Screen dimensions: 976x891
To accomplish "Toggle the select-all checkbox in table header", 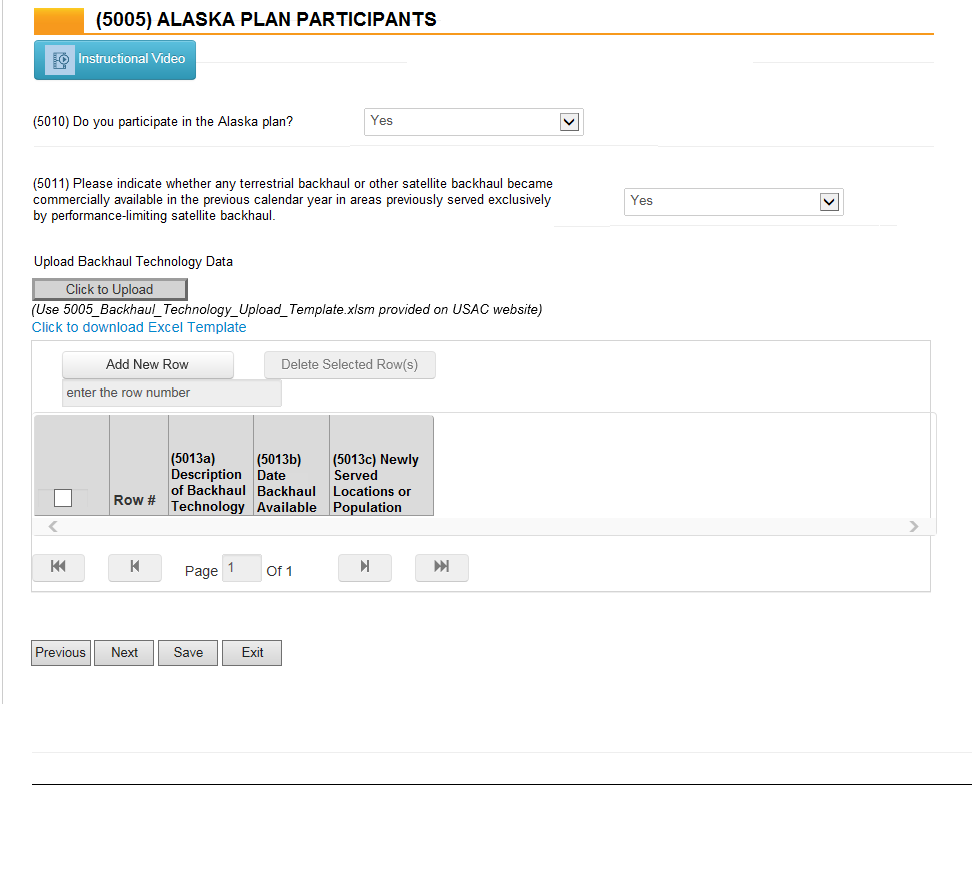I will pyautogui.click(x=63, y=498).
